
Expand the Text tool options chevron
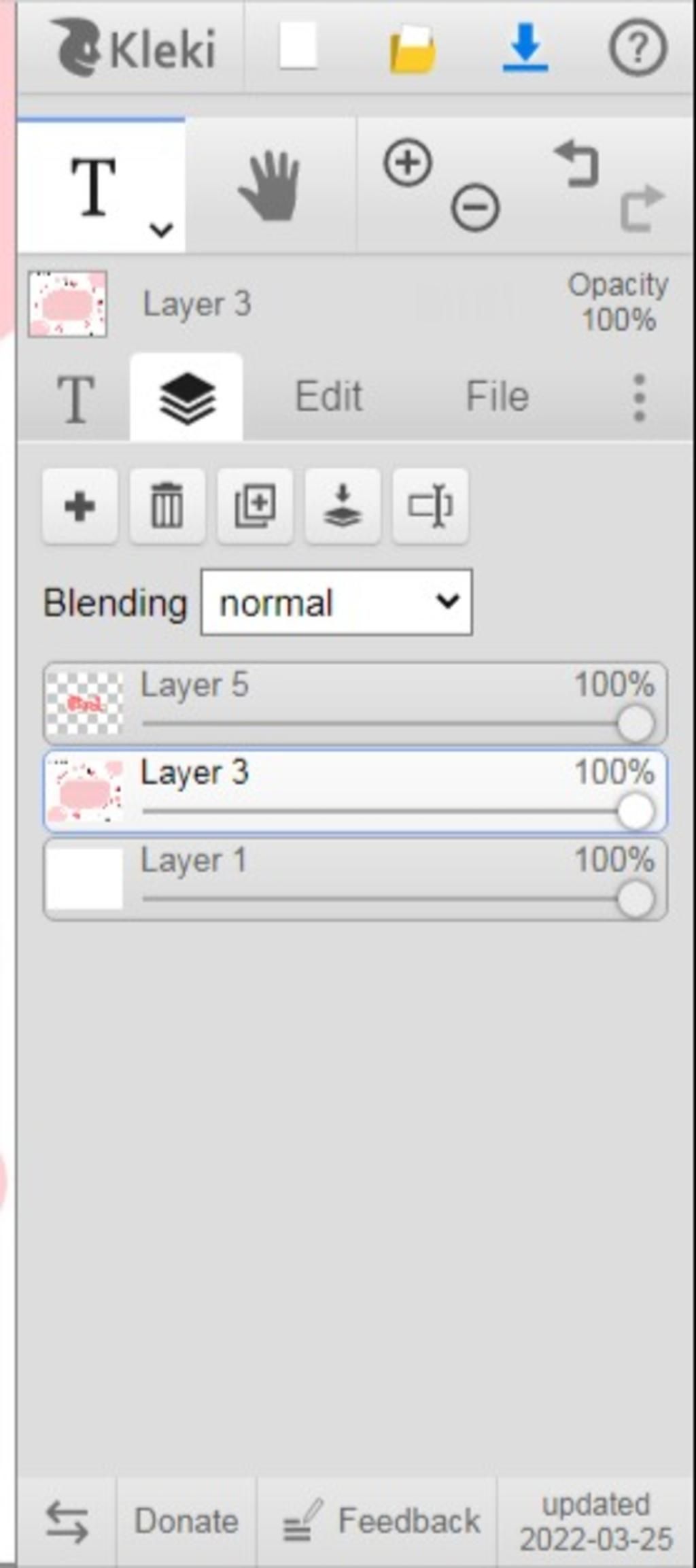[x=161, y=230]
